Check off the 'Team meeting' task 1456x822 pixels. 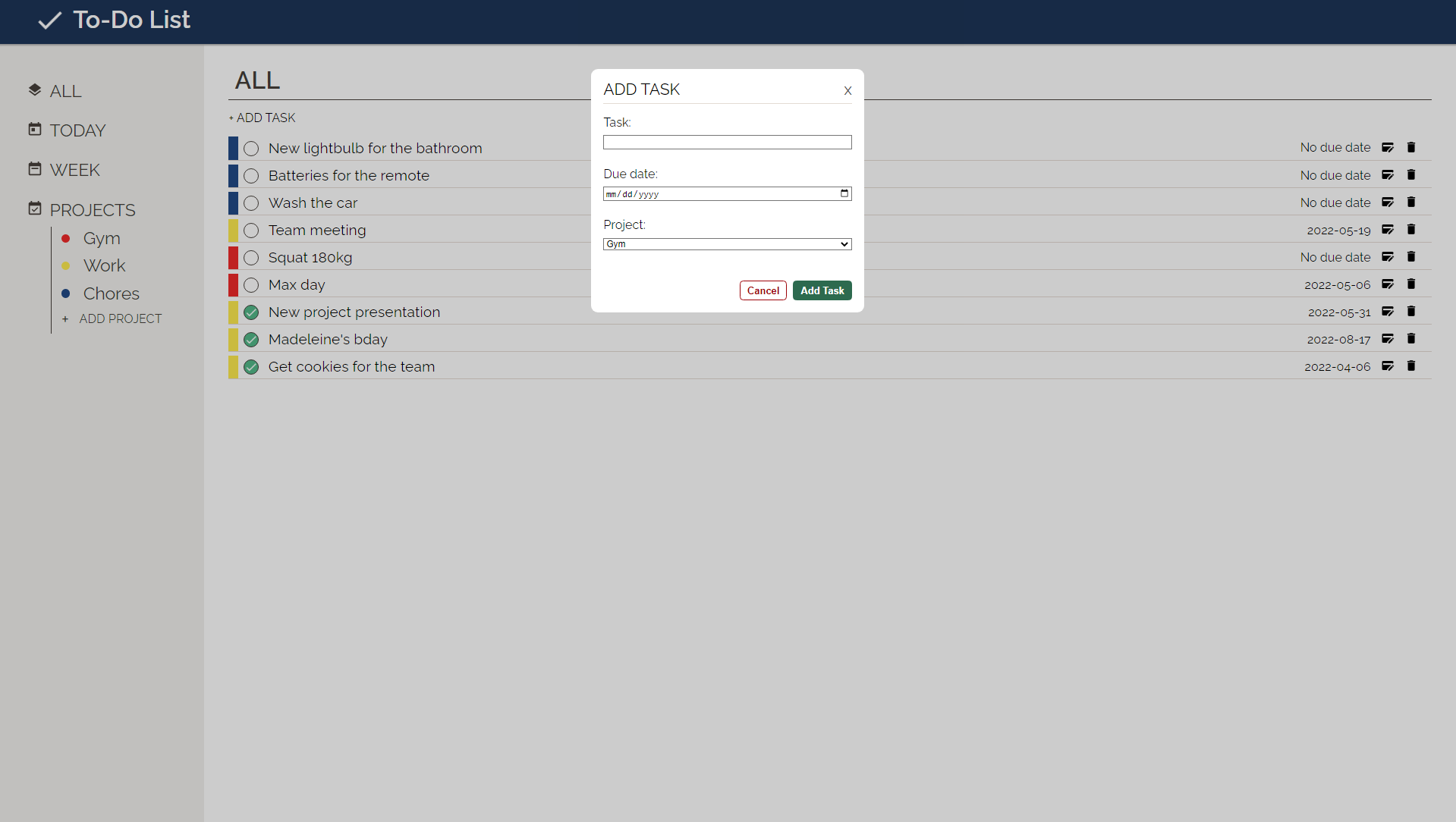pos(251,231)
